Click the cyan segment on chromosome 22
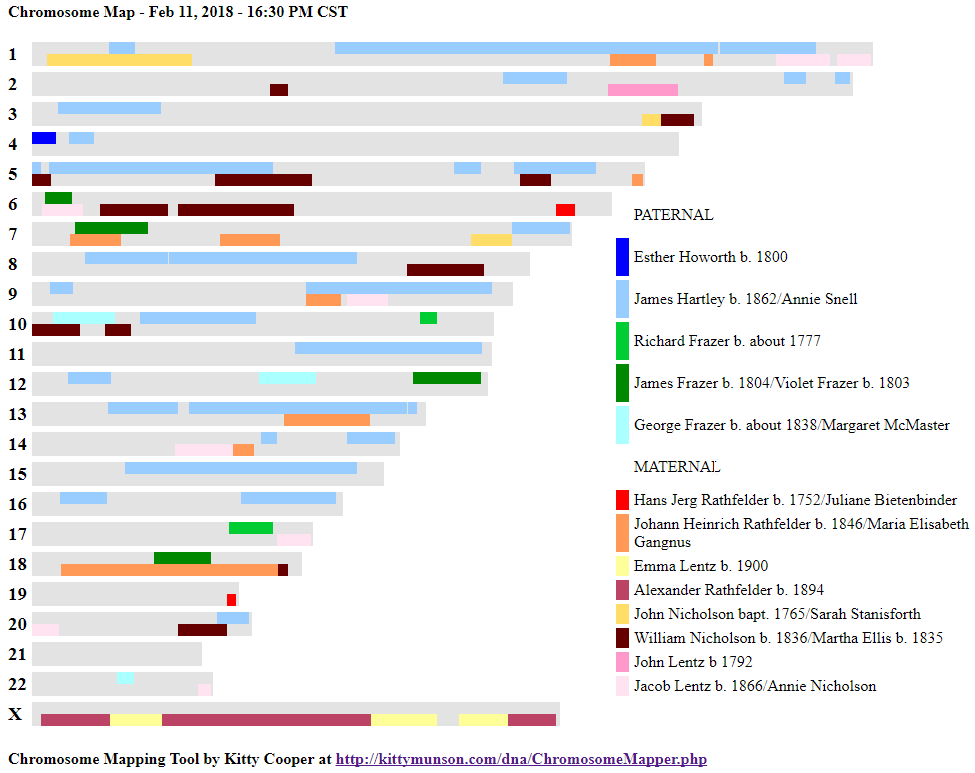Image resolution: width=975 pixels, height=773 pixels. pyautogui.click(x=125, y=678)
